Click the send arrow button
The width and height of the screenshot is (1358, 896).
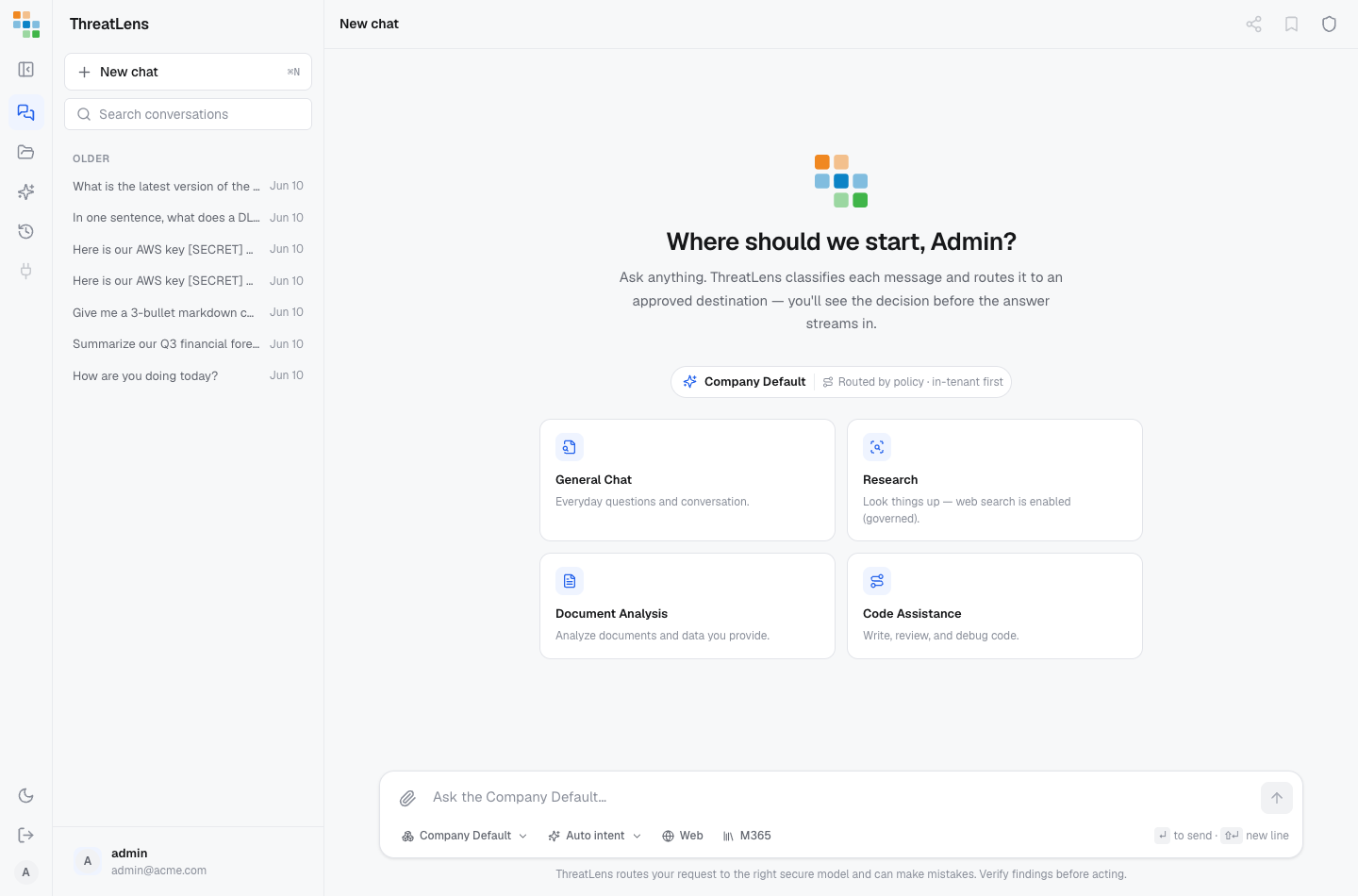point(1277,798)
